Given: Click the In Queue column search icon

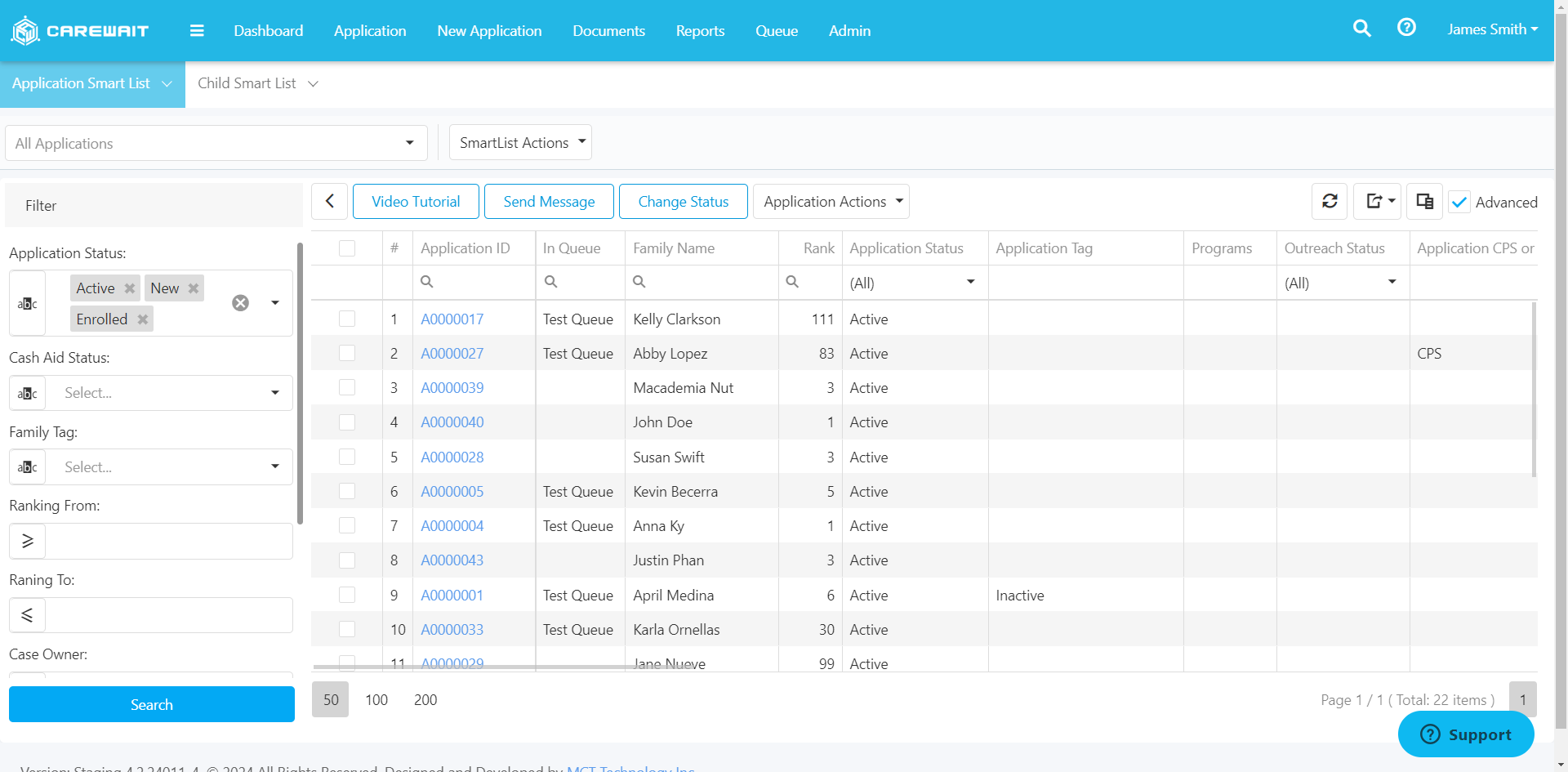Looking at the screenshot, I should click(551, 282).
